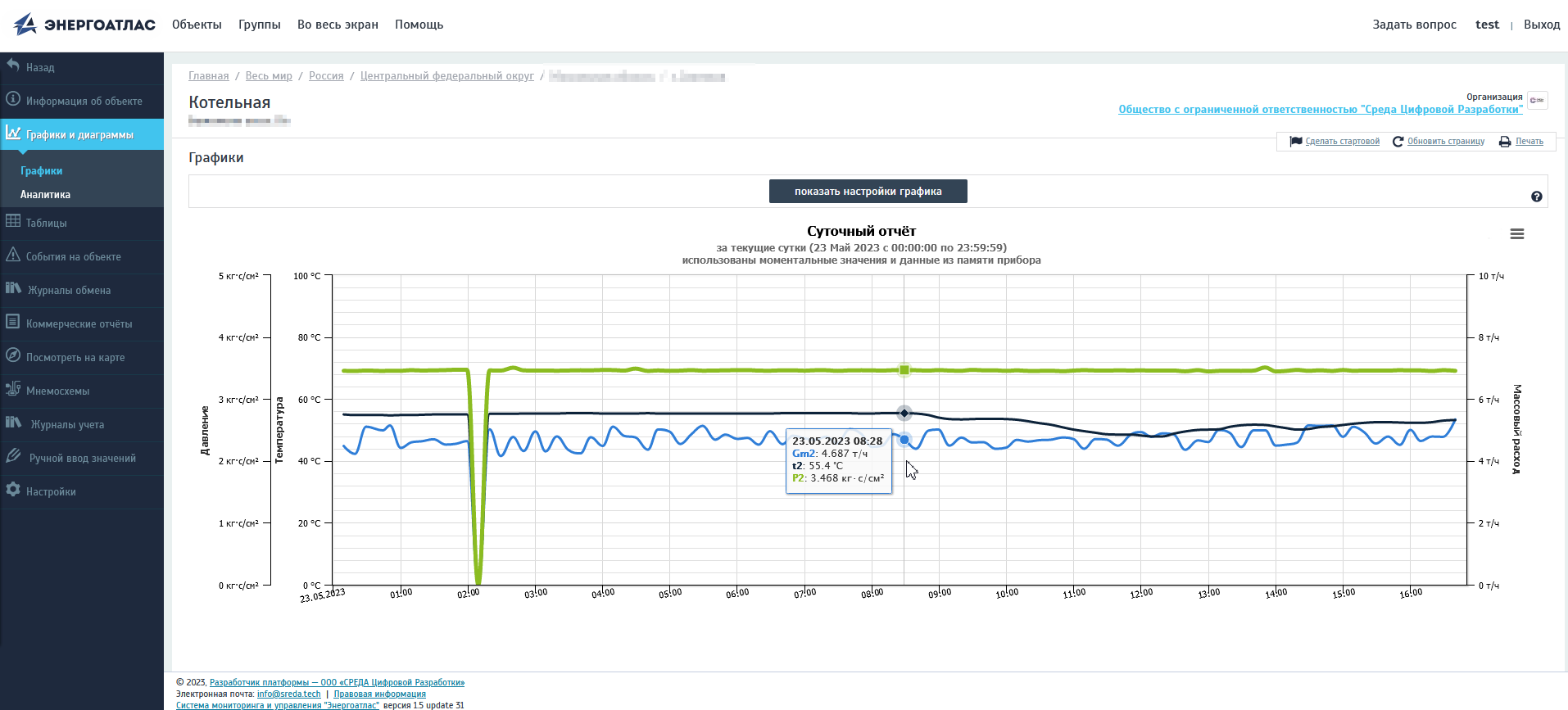Click the organization logo thumbnail
Screen dimensions: 1568x710
point(1537,100)
